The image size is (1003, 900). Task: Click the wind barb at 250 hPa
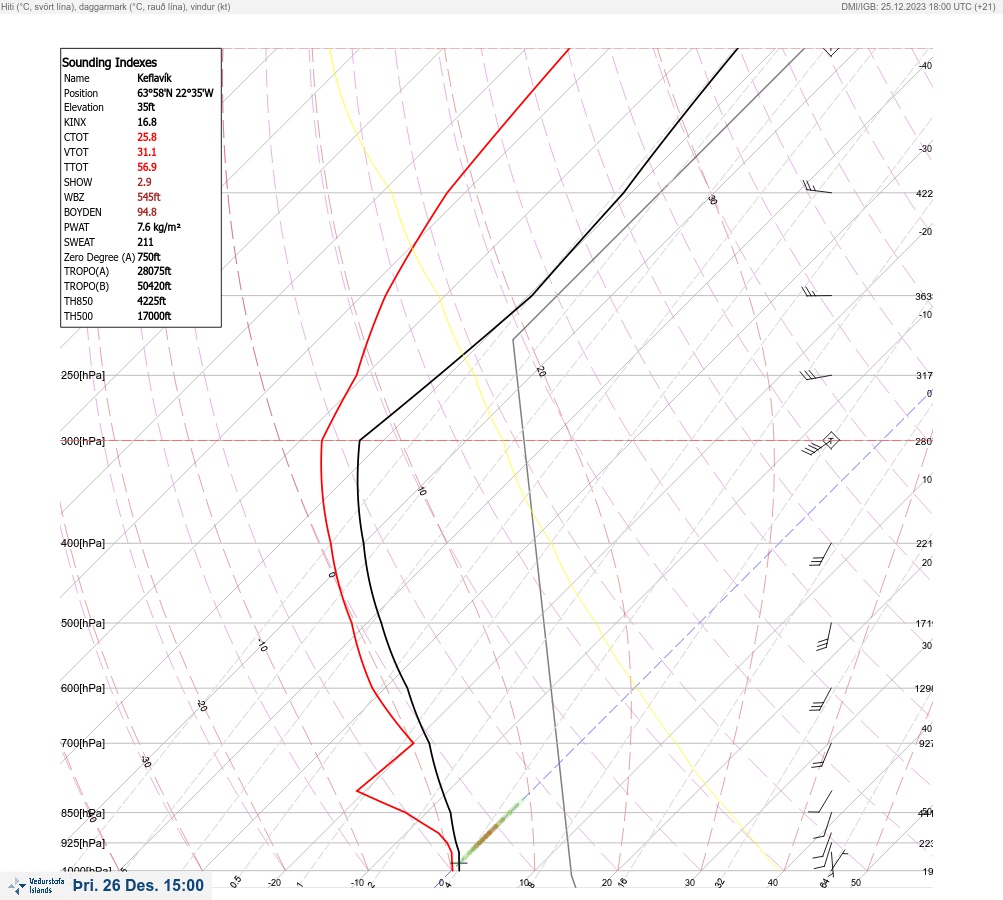coord(816,375)
